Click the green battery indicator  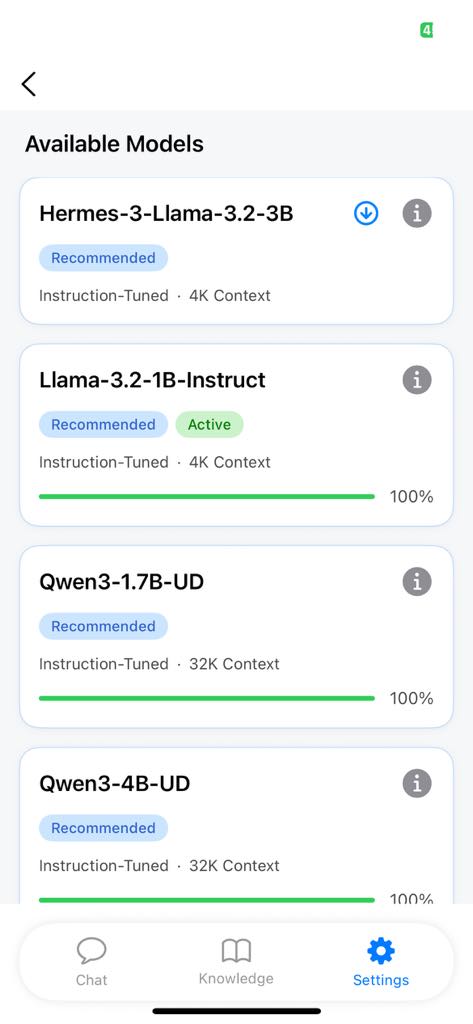tap(426, 29)
